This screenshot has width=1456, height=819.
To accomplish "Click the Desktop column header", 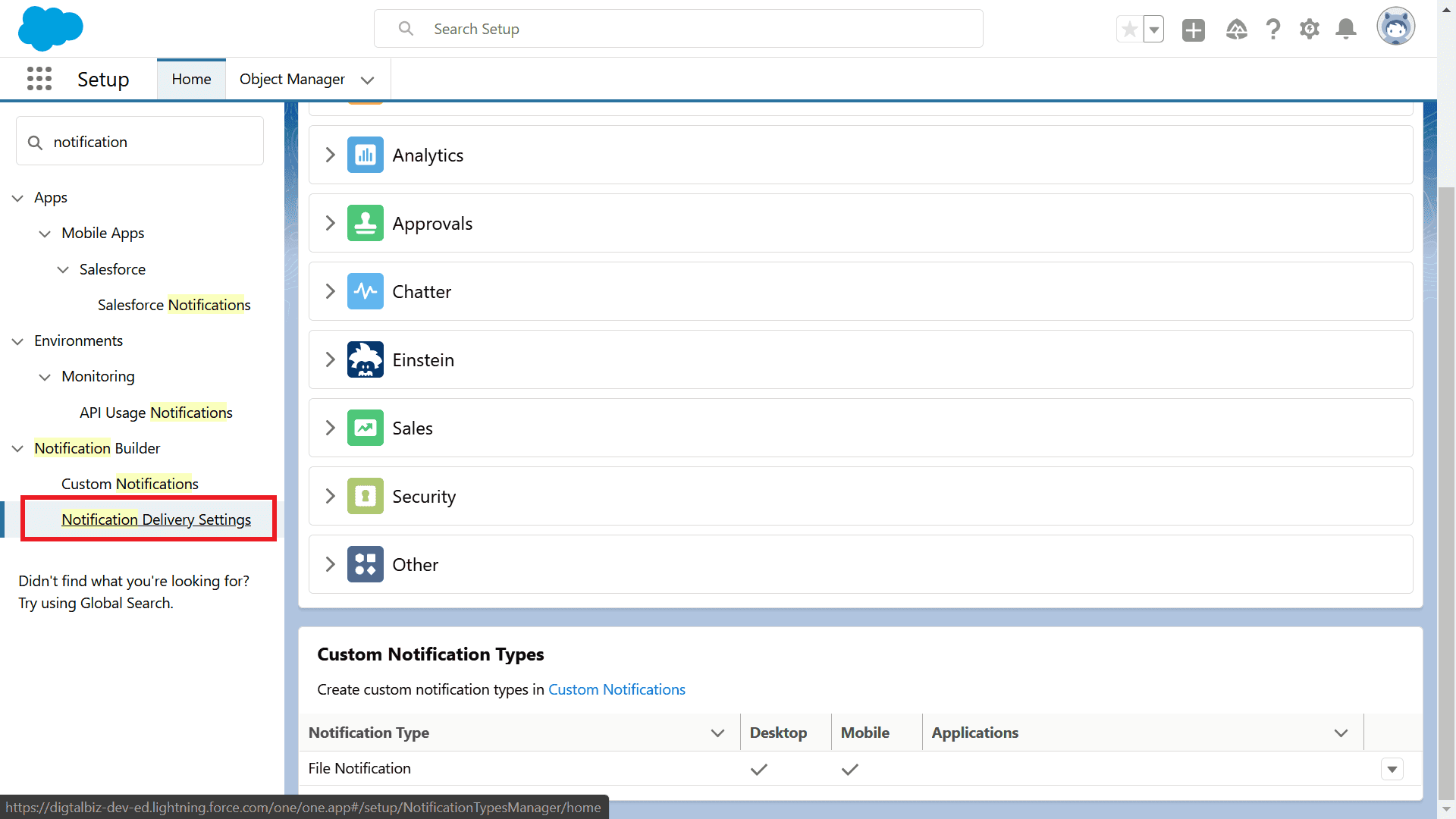I will pyautogui.click(x=778, y=733).
